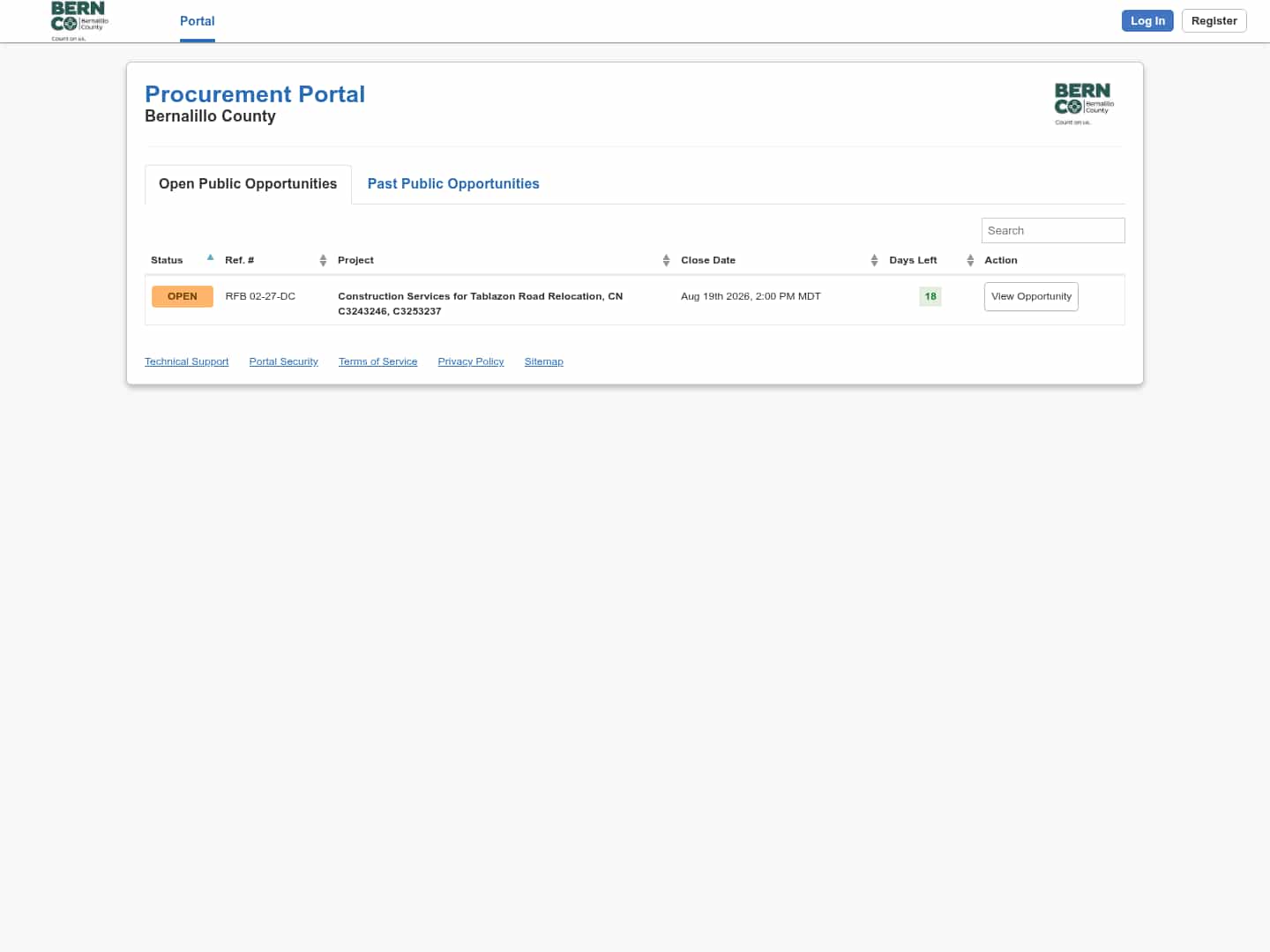Click the Aug 19th 2026 close date cell

tap(751, 296)
